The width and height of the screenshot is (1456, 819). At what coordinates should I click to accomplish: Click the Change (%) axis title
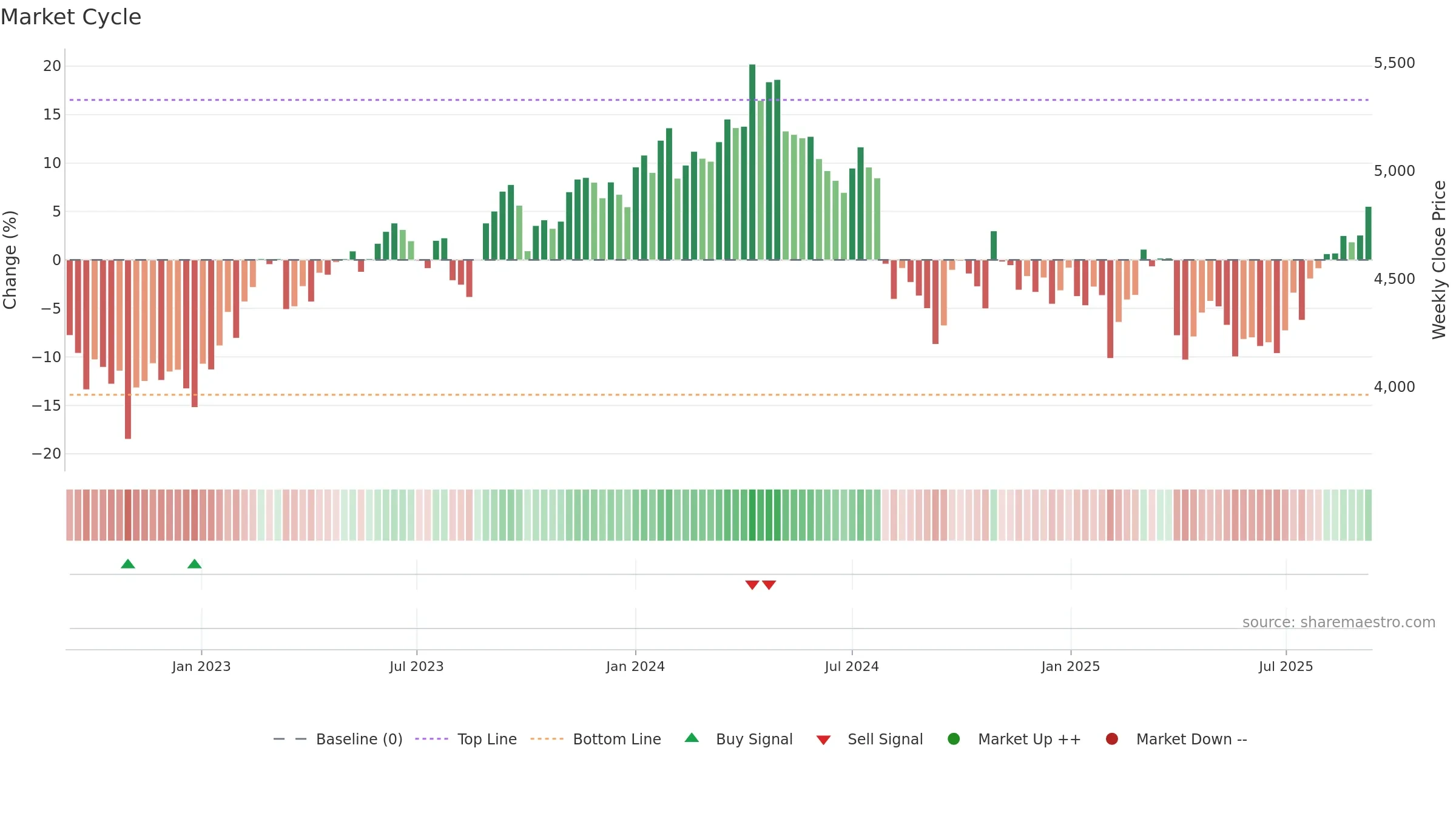[10, 260]
